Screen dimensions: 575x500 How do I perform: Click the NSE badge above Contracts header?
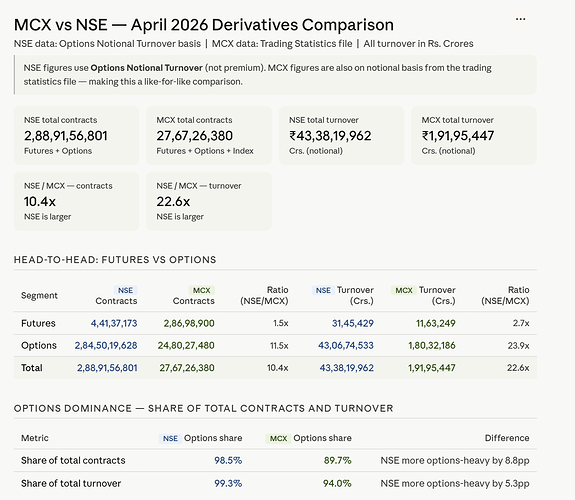pos(125,290)
